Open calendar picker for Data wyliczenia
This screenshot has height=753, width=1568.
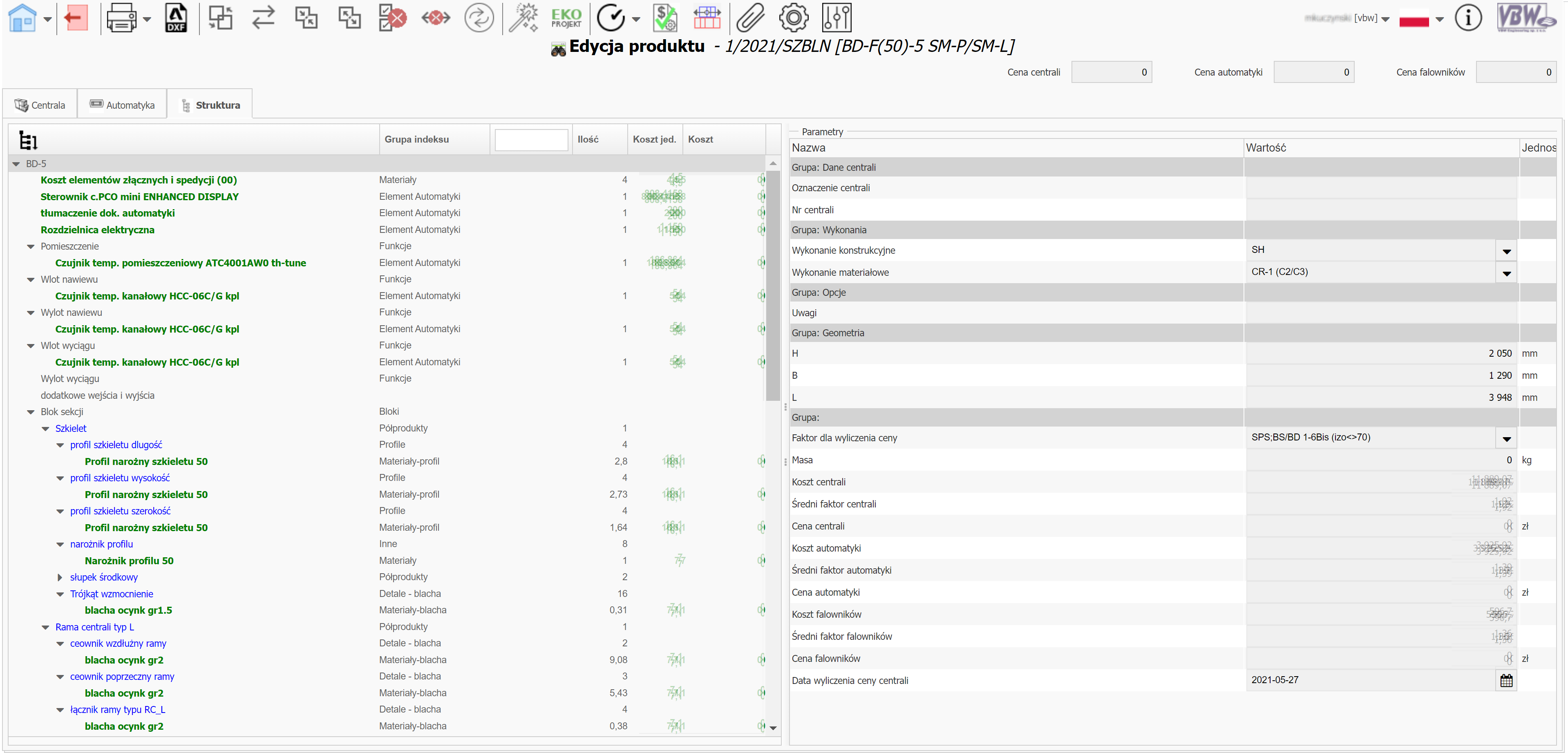[x=1506, y=681]
